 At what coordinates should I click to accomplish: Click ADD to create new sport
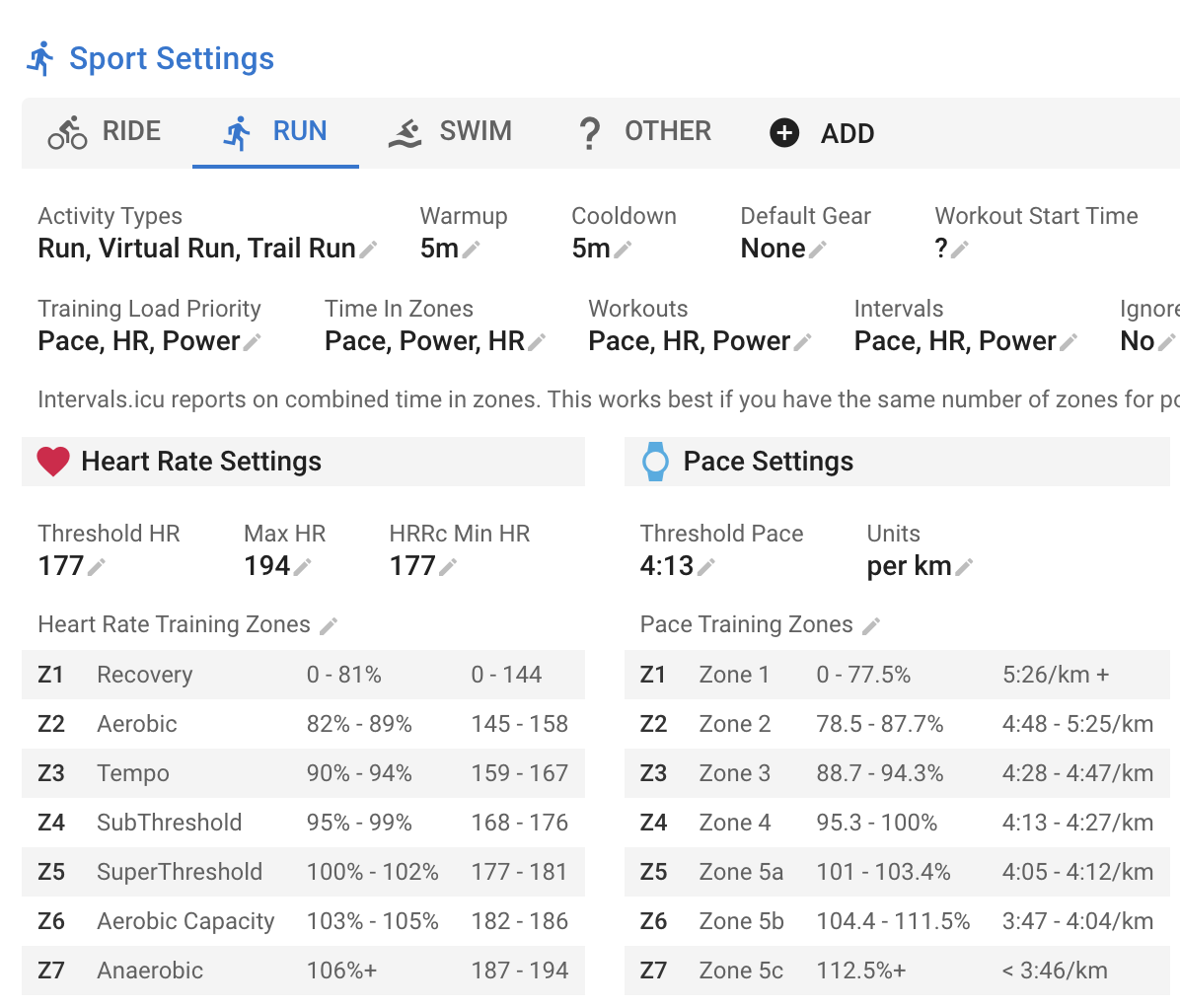pos(823,133)
